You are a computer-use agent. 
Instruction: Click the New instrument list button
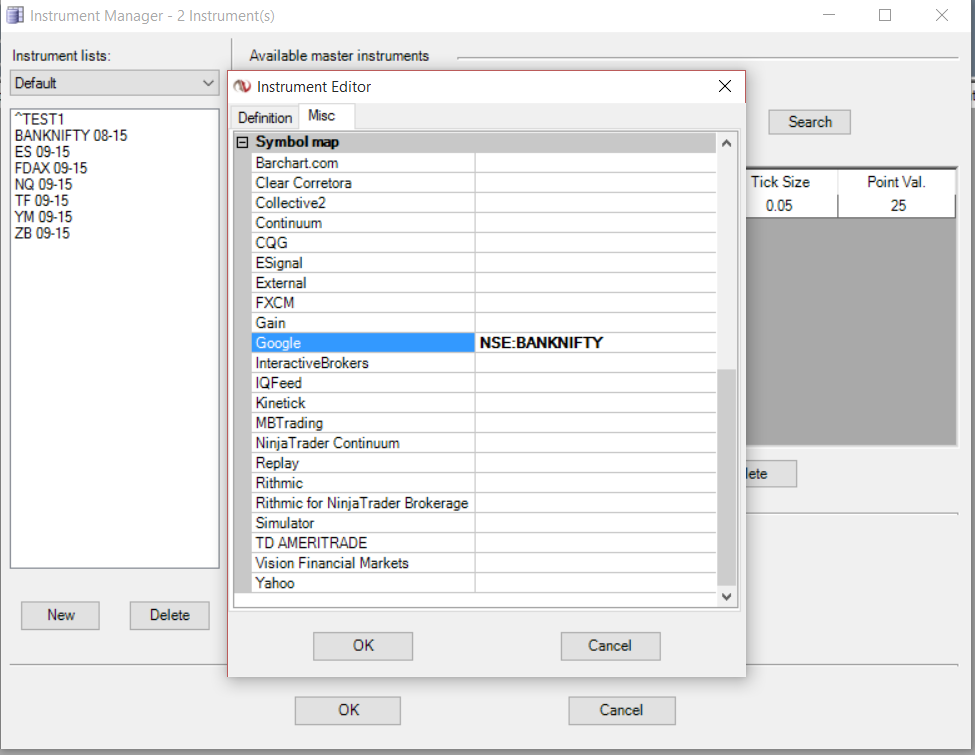coord(60,615)
